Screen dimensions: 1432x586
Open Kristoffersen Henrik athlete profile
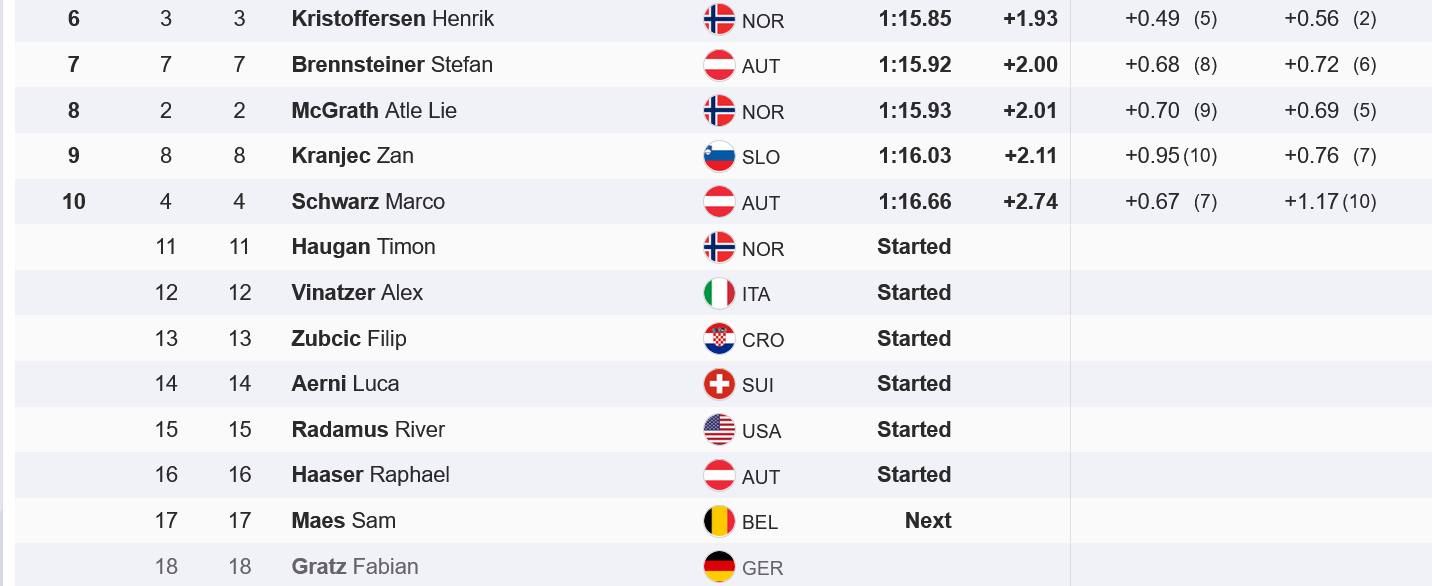[392, 19]
